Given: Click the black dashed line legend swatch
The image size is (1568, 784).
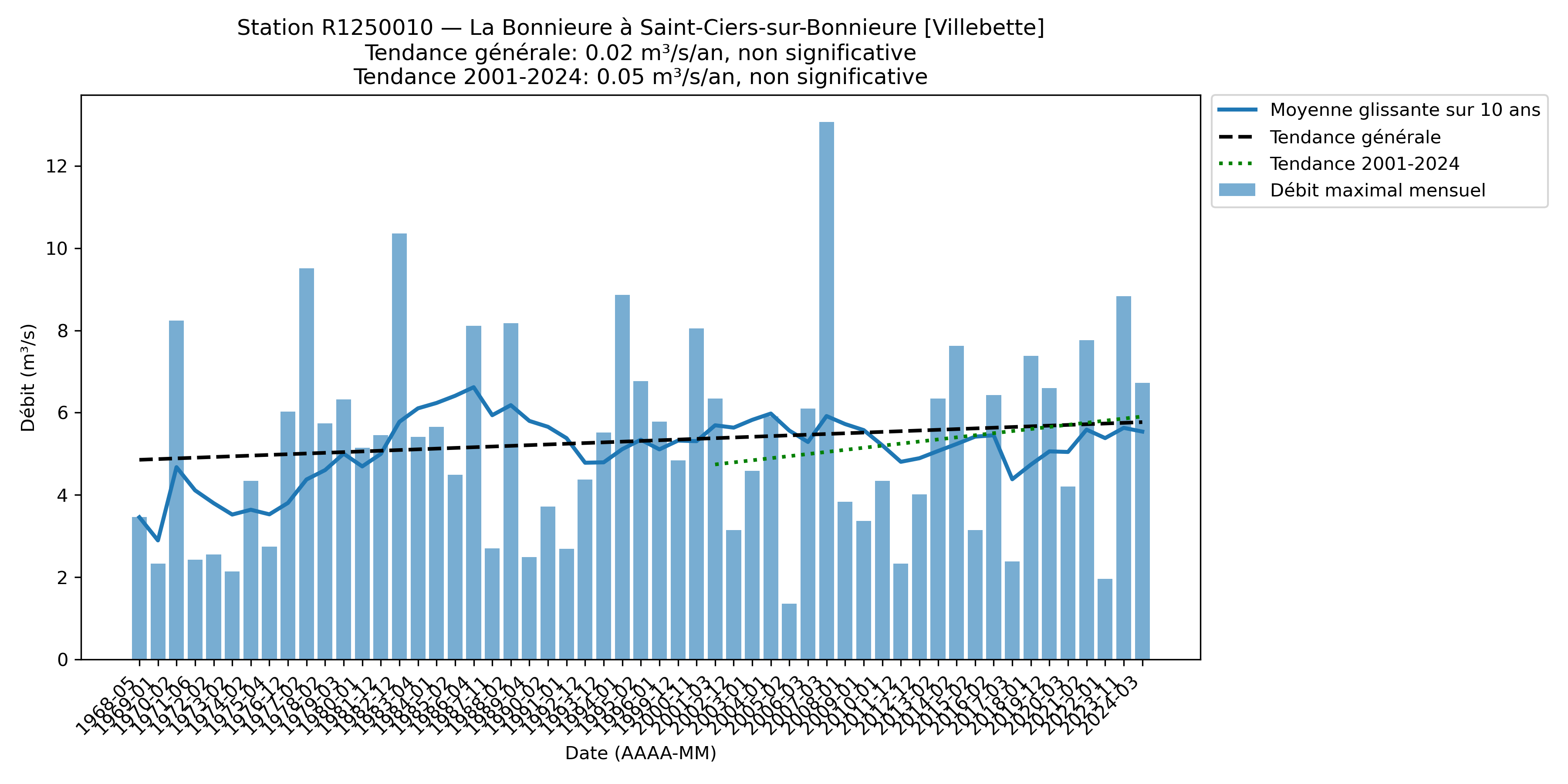Looking at the screenshot, I should (x=1236, y=137).
